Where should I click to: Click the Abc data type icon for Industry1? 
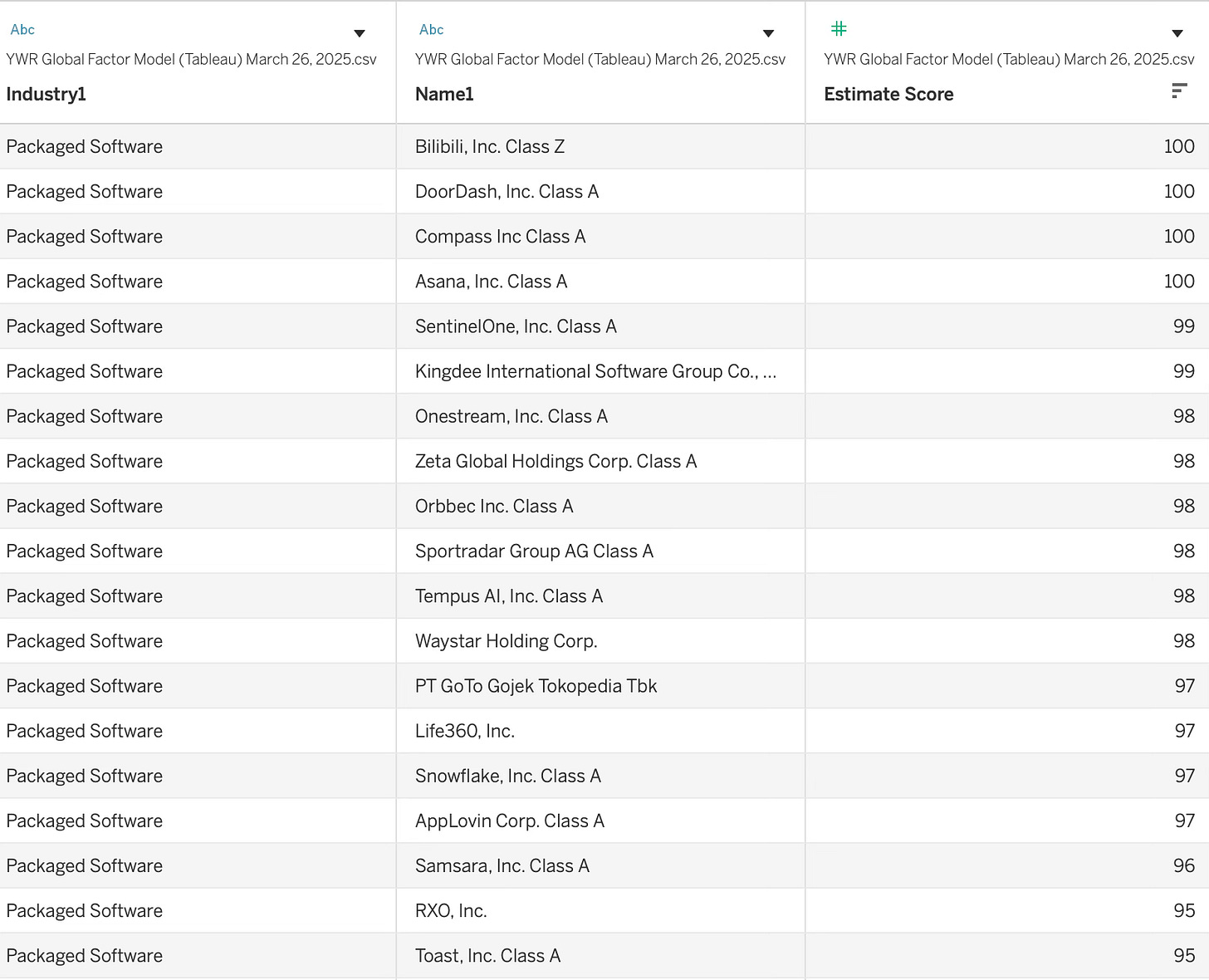(22, 30)
